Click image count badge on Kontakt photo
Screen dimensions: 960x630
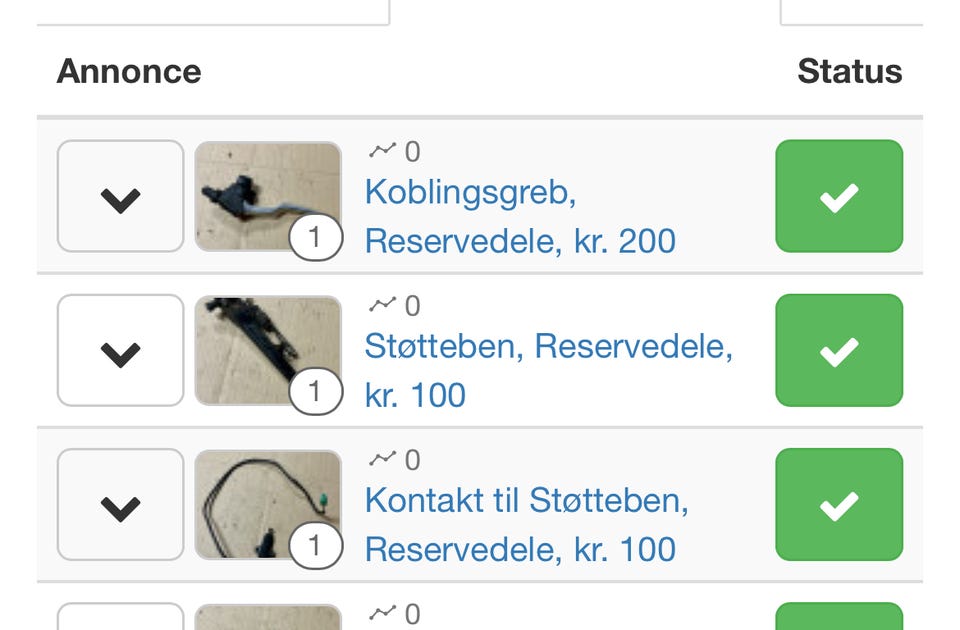point(315,547)
